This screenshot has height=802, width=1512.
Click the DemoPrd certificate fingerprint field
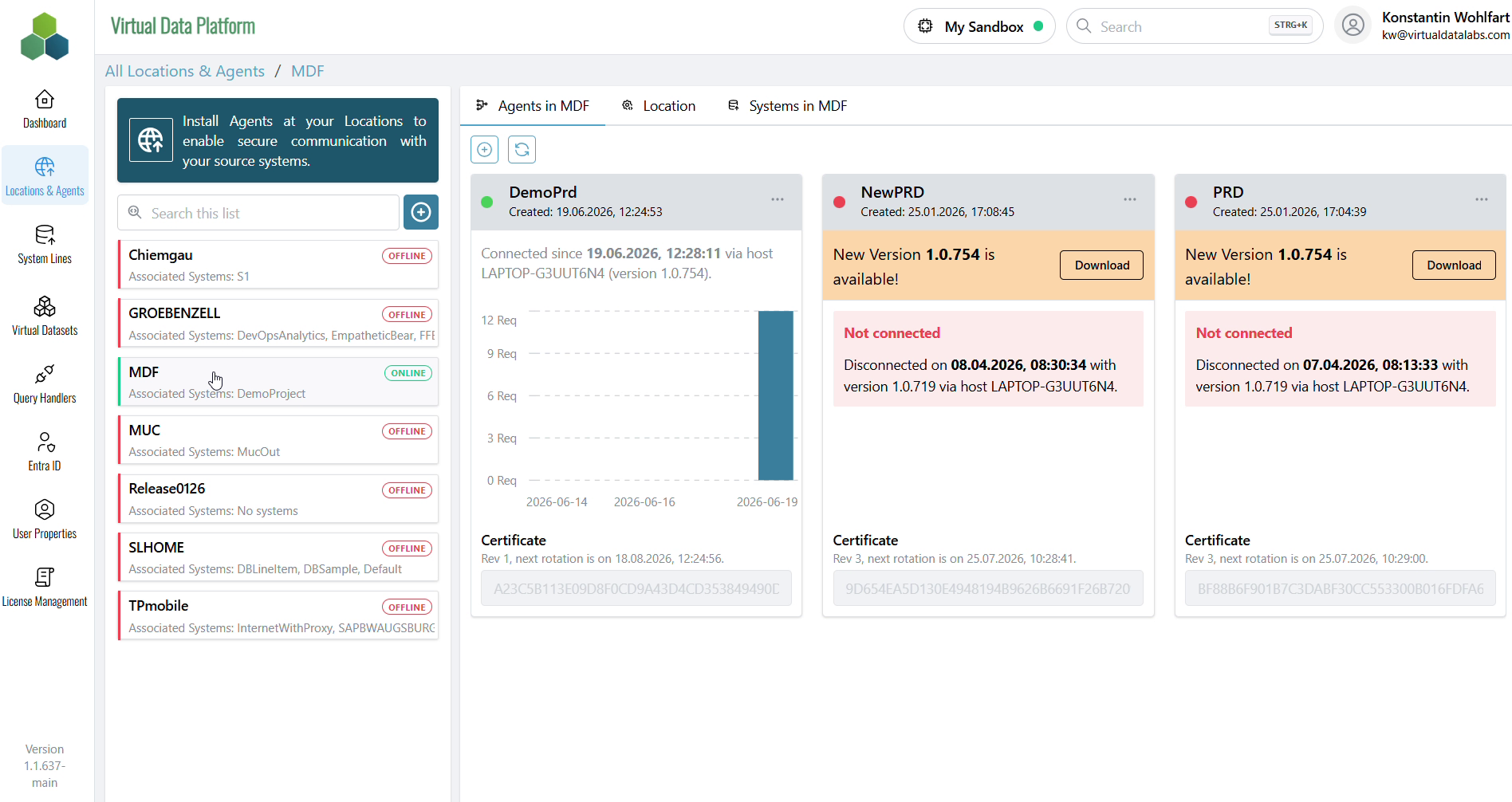[636, 588]
